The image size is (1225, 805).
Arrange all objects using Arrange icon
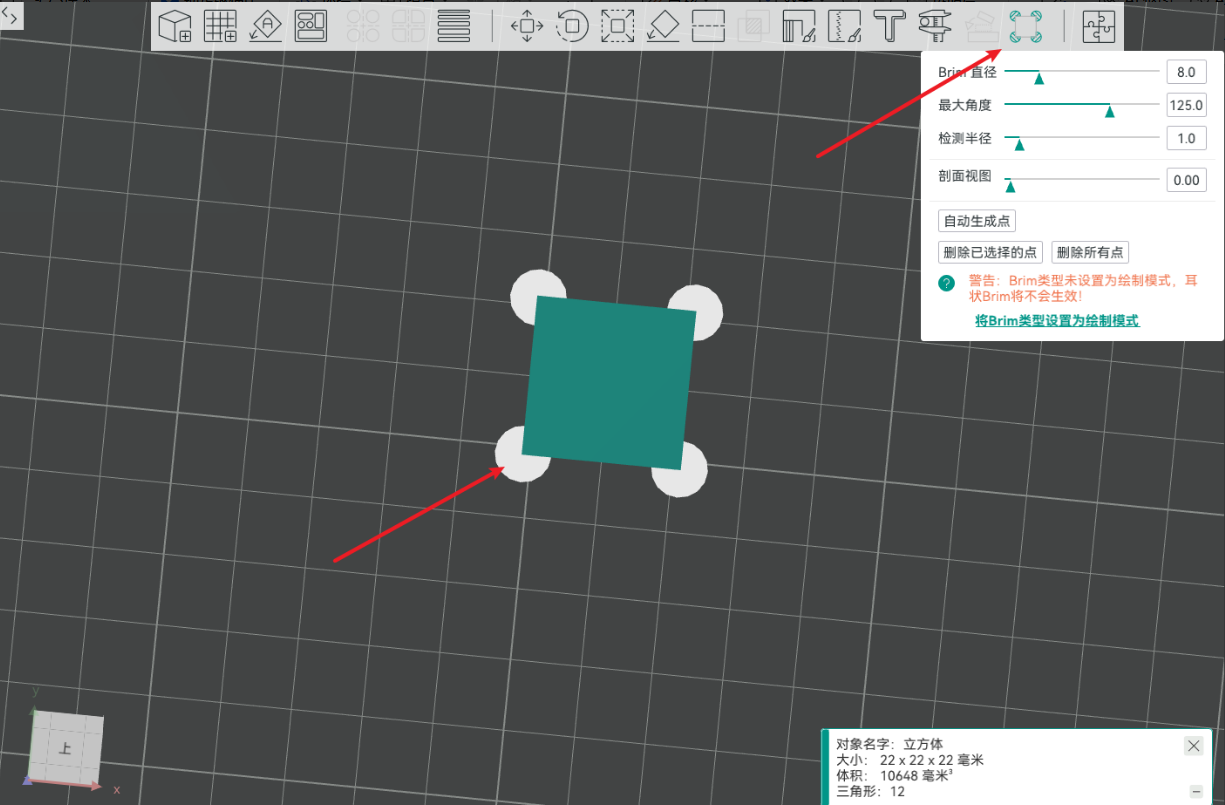coord(311,27)
